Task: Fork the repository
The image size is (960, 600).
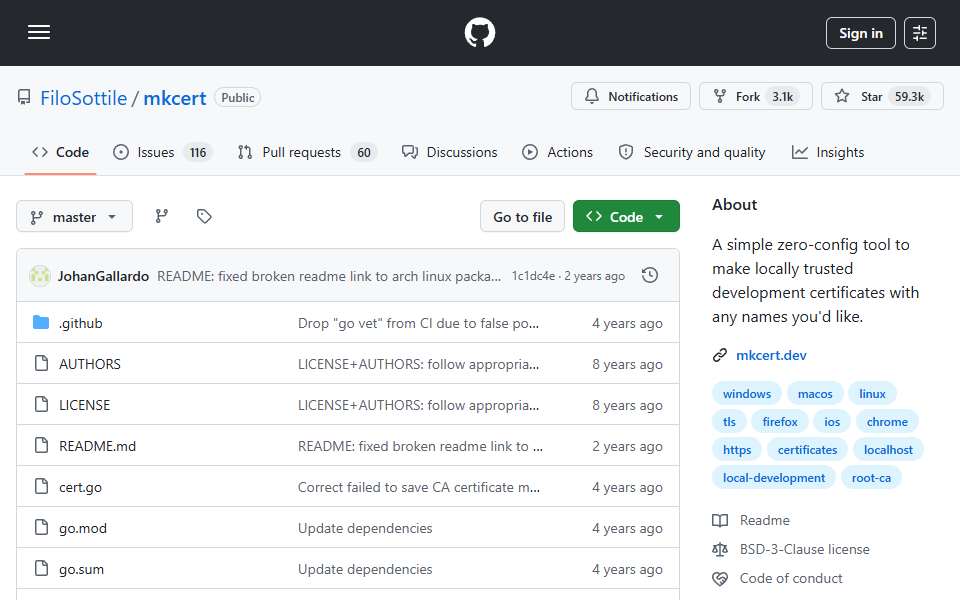Action: pyautogui.click(x=756, y=97)
